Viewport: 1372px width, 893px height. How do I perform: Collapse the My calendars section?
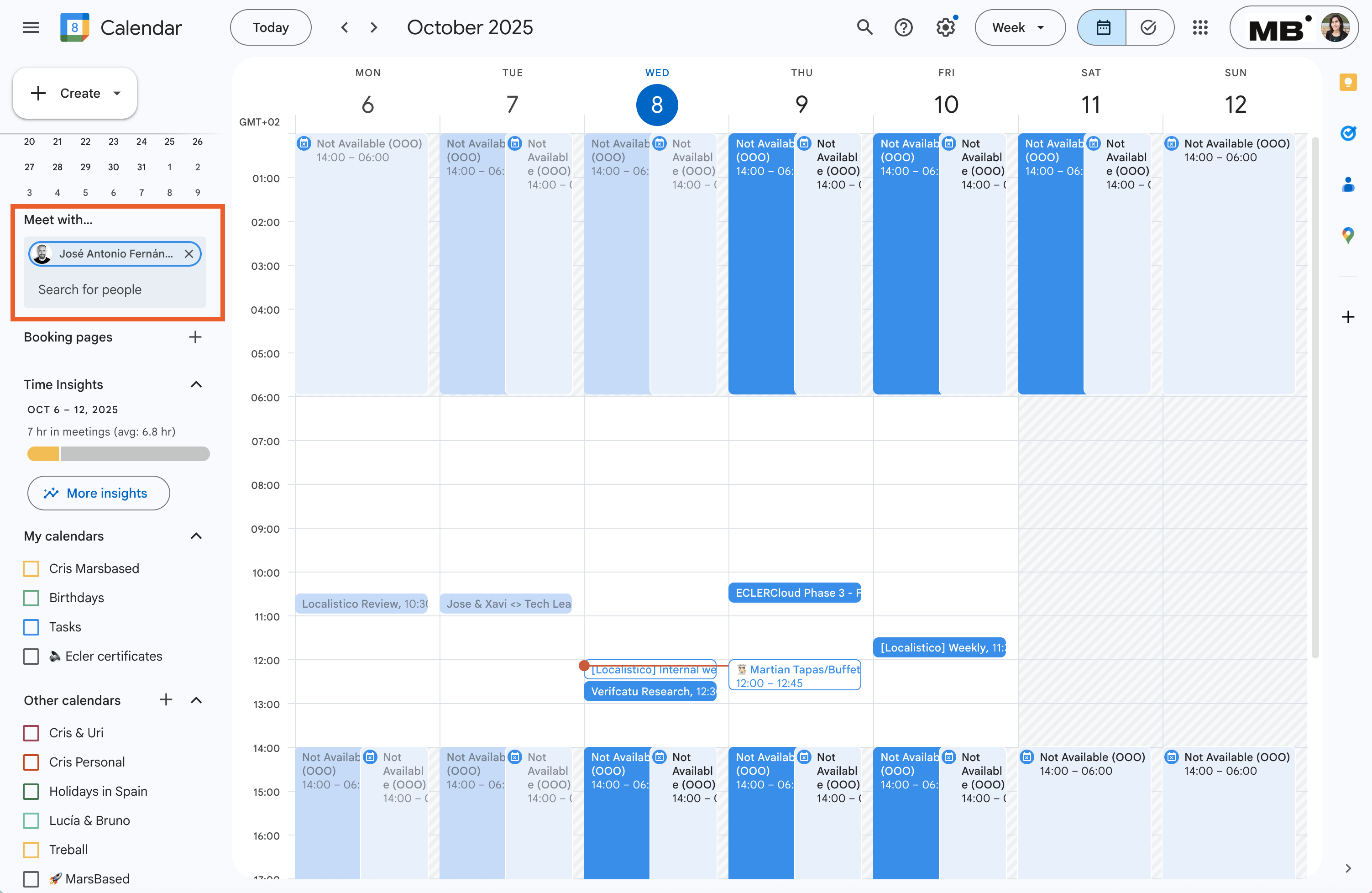[196, 536]
